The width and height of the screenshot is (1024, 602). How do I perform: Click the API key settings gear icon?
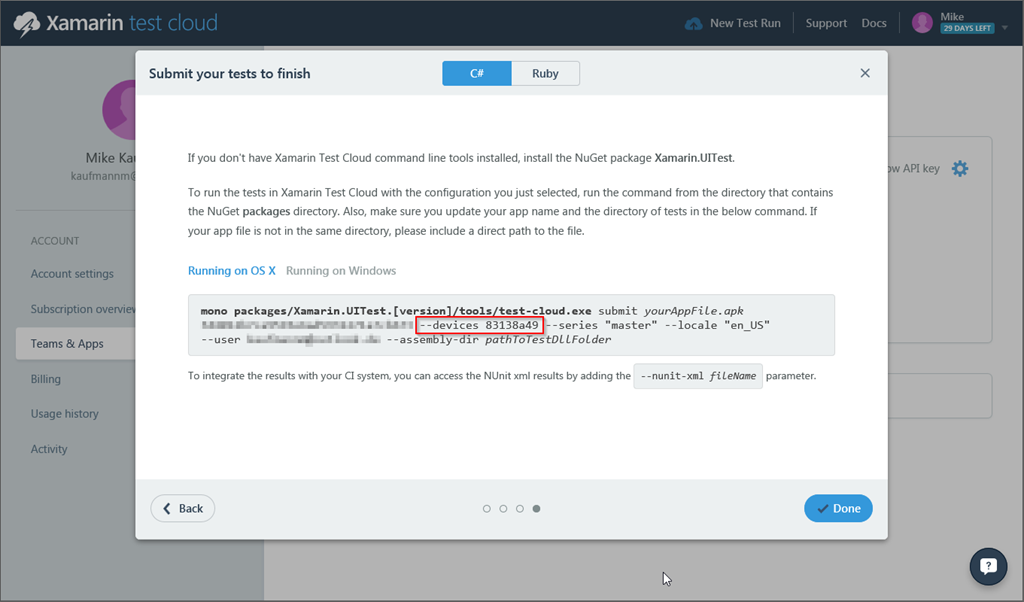(960, 168)
